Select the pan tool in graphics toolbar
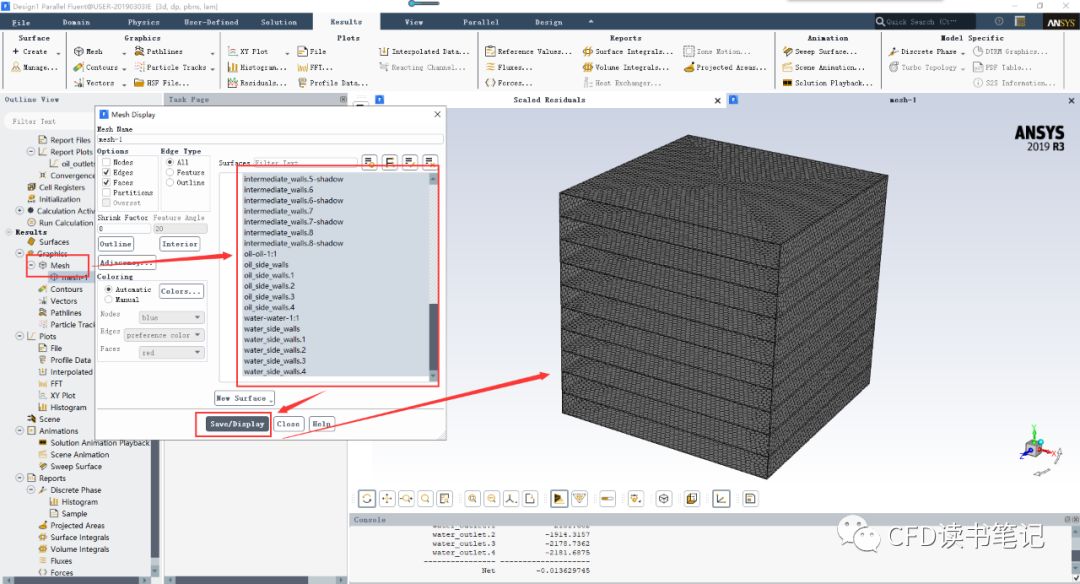 point(387,498)
